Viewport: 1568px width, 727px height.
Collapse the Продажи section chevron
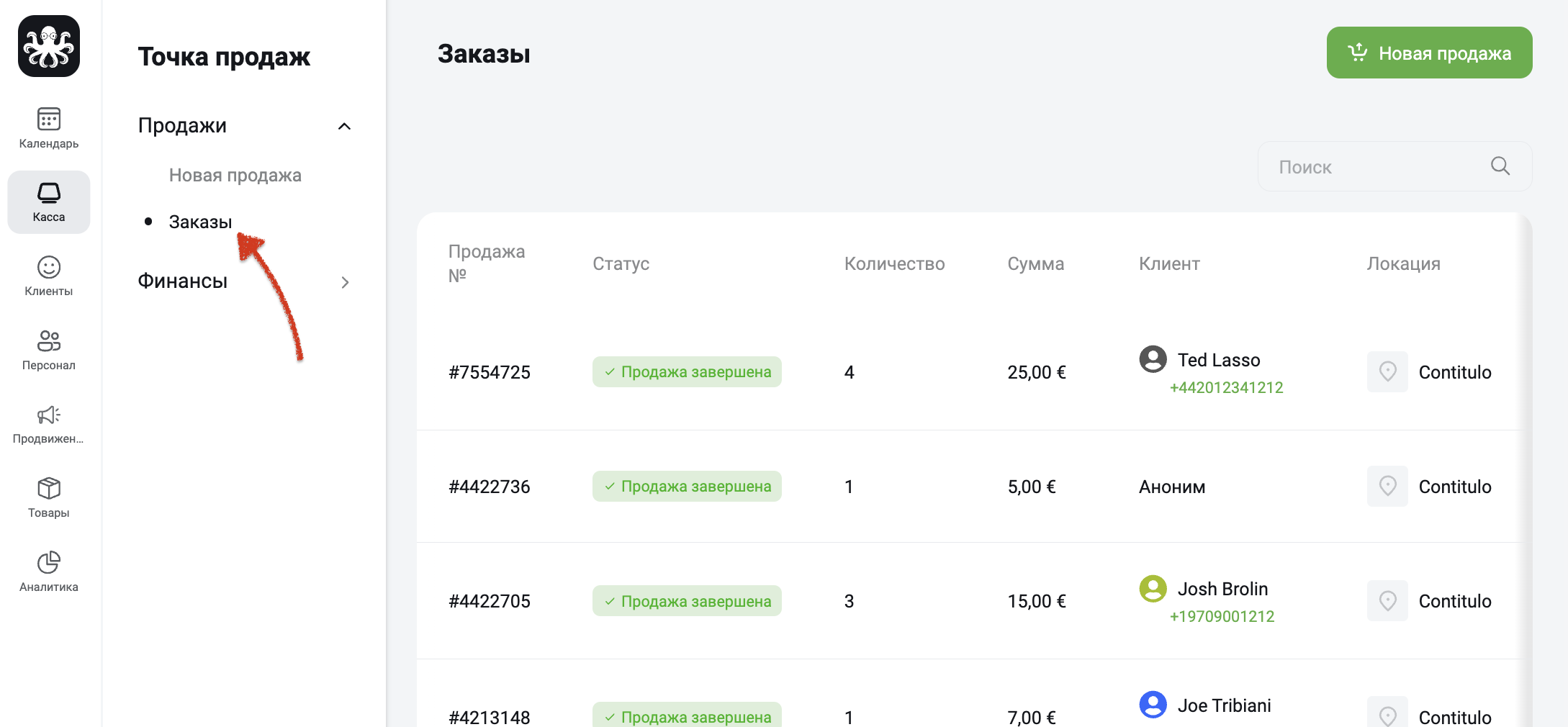(344, 126)
